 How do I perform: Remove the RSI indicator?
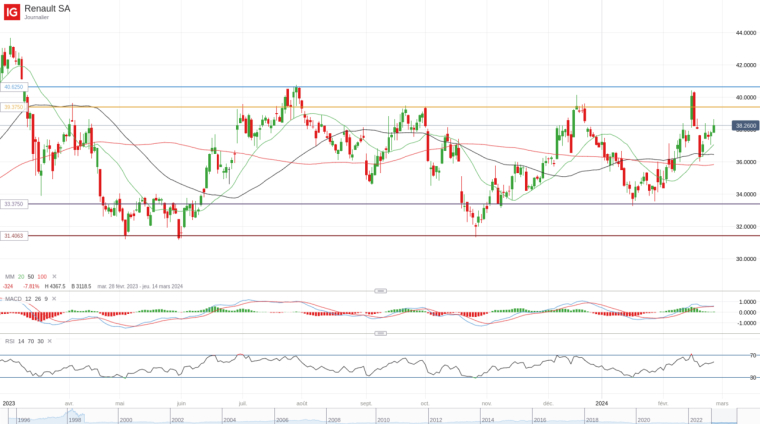[49, 341]
